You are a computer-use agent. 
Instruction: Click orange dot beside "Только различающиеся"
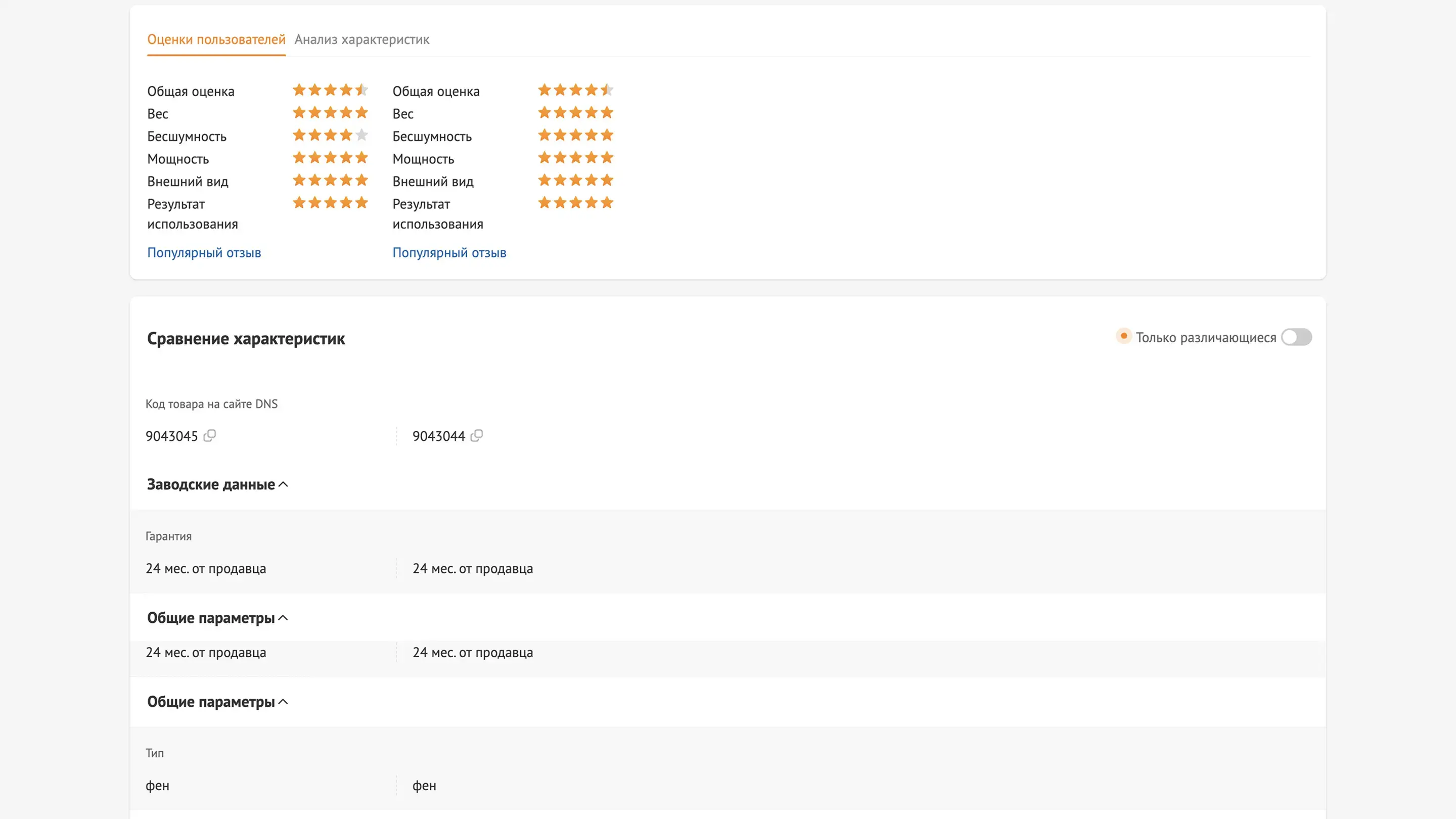click(1124, 336)
